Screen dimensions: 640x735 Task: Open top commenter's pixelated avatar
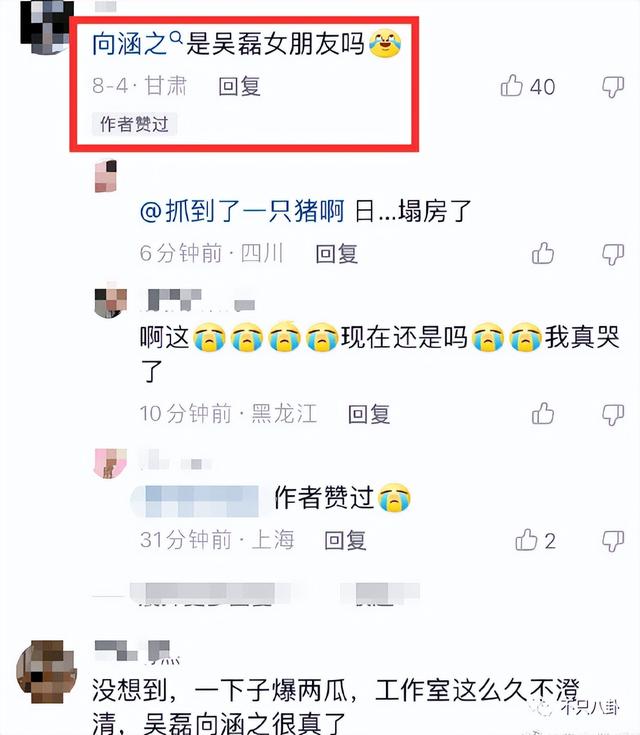(x=47, y=27)
